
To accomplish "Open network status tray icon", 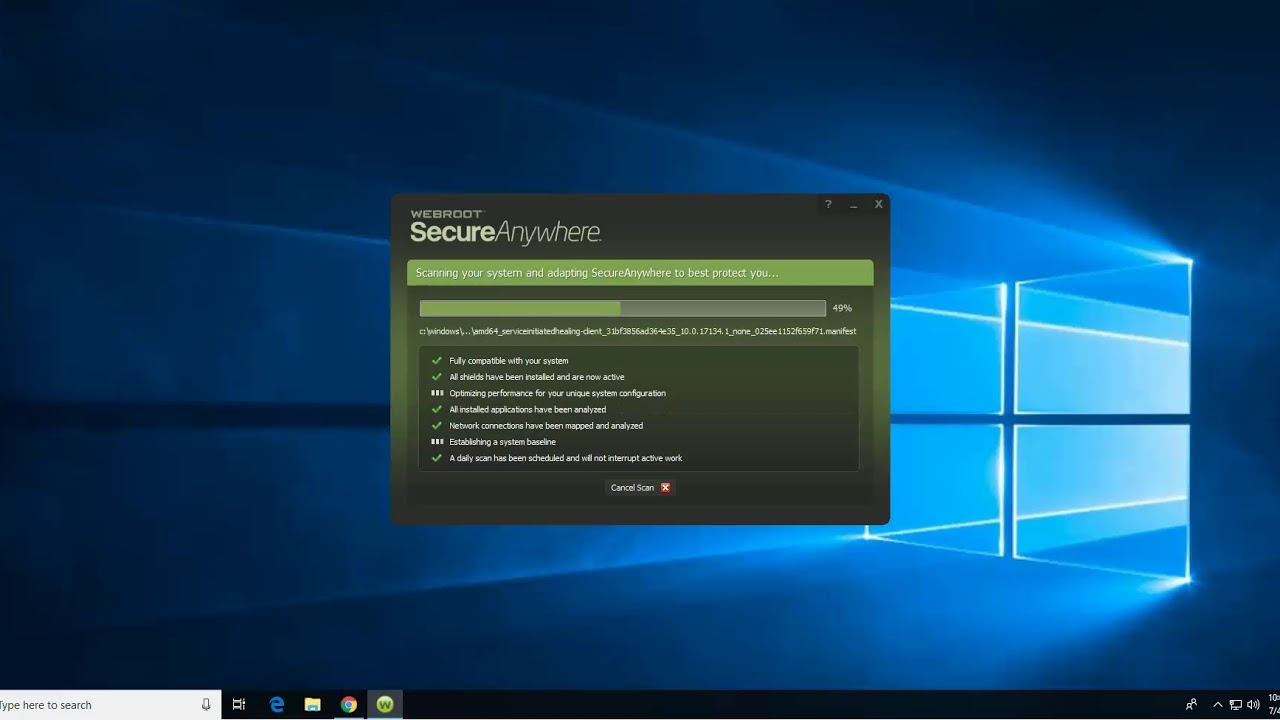I will pos(1236,705).
